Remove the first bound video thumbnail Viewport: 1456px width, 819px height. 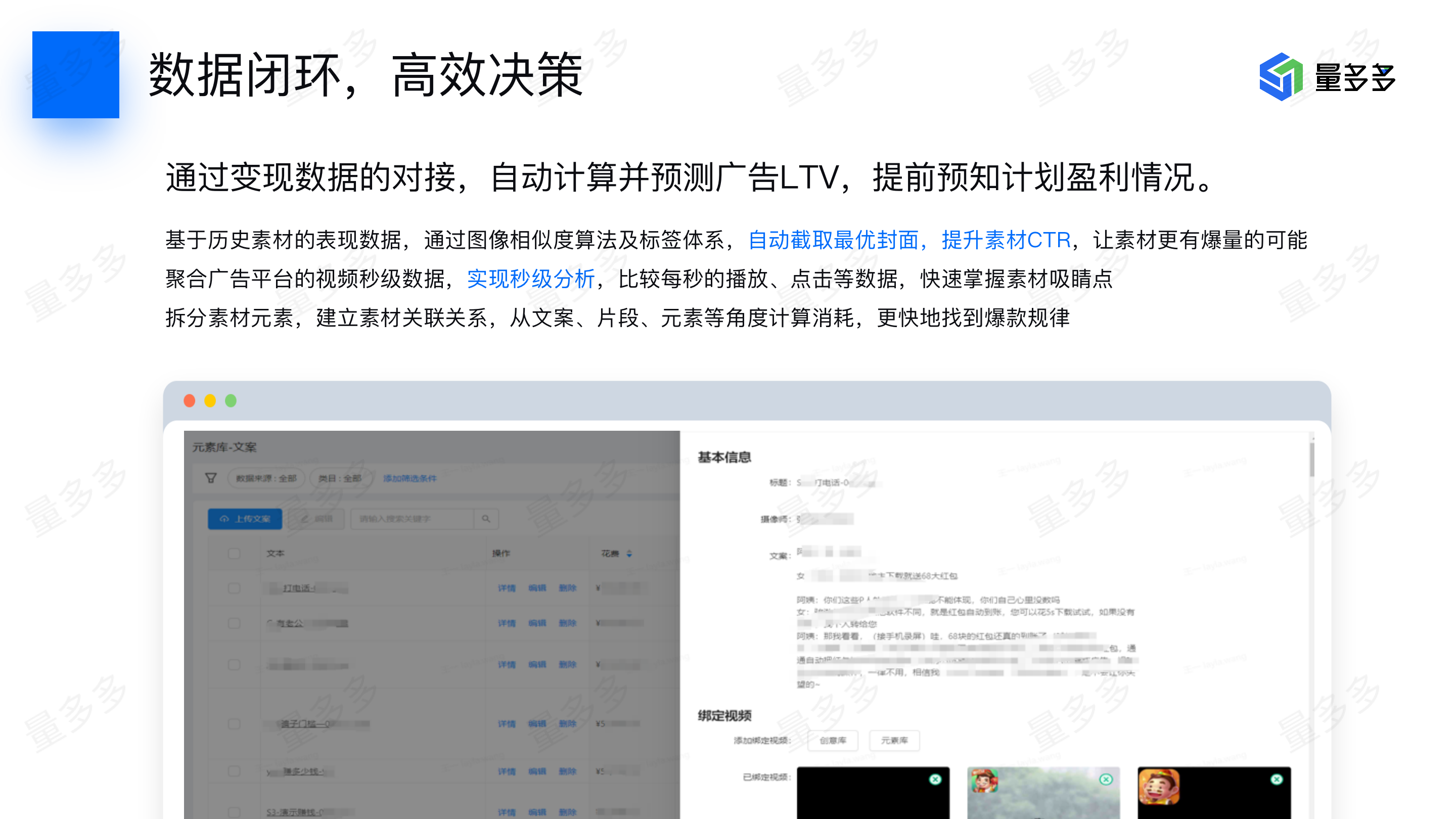pos(935,779)
